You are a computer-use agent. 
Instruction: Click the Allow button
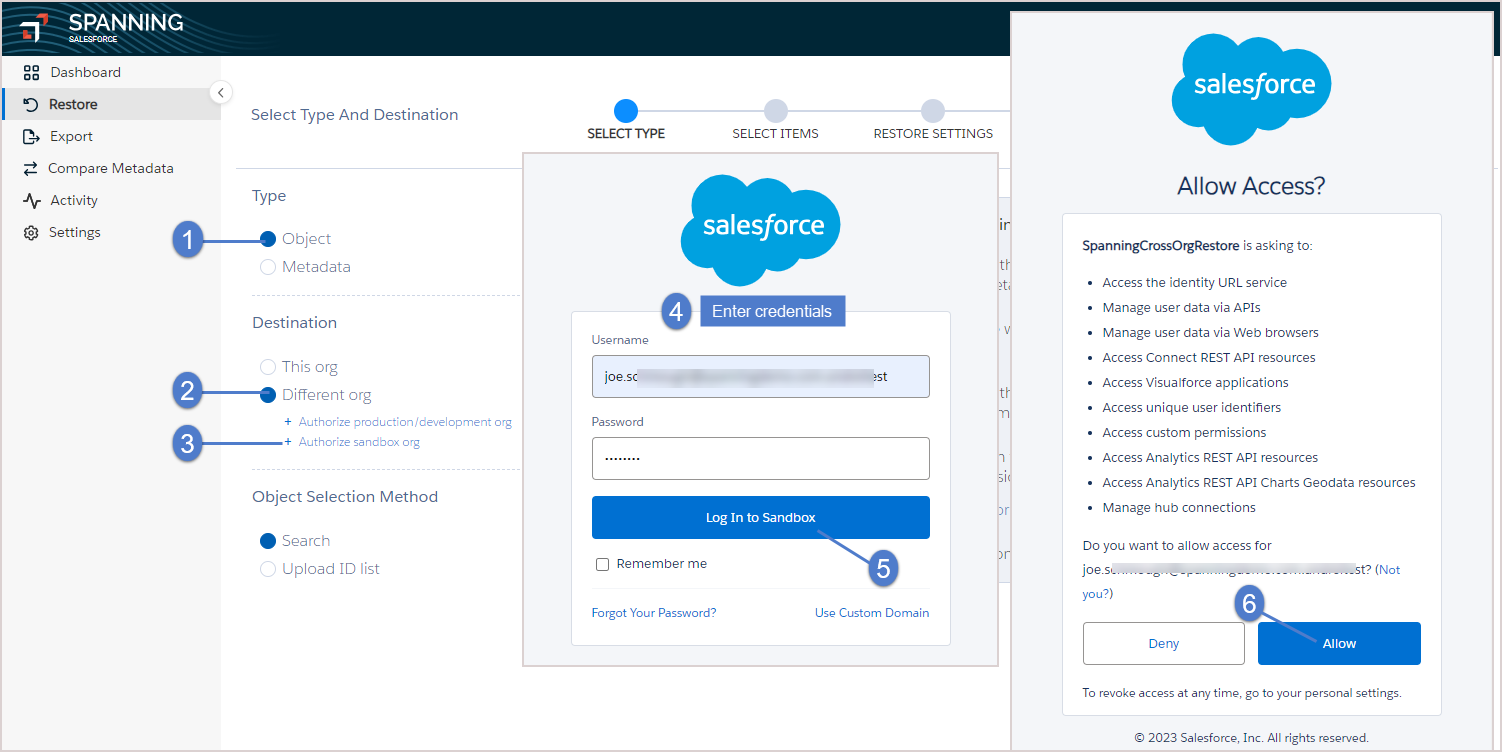tap(1339, 643)
